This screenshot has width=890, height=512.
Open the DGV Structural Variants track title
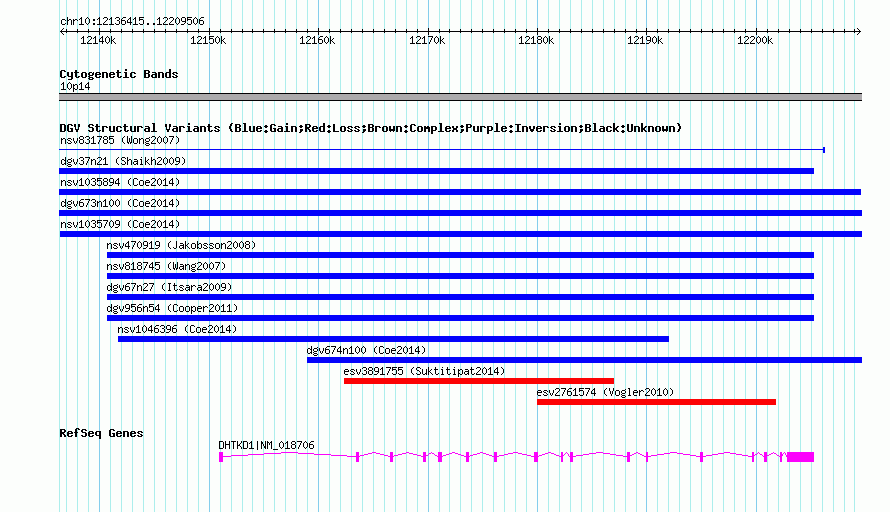tap(371, 128)
